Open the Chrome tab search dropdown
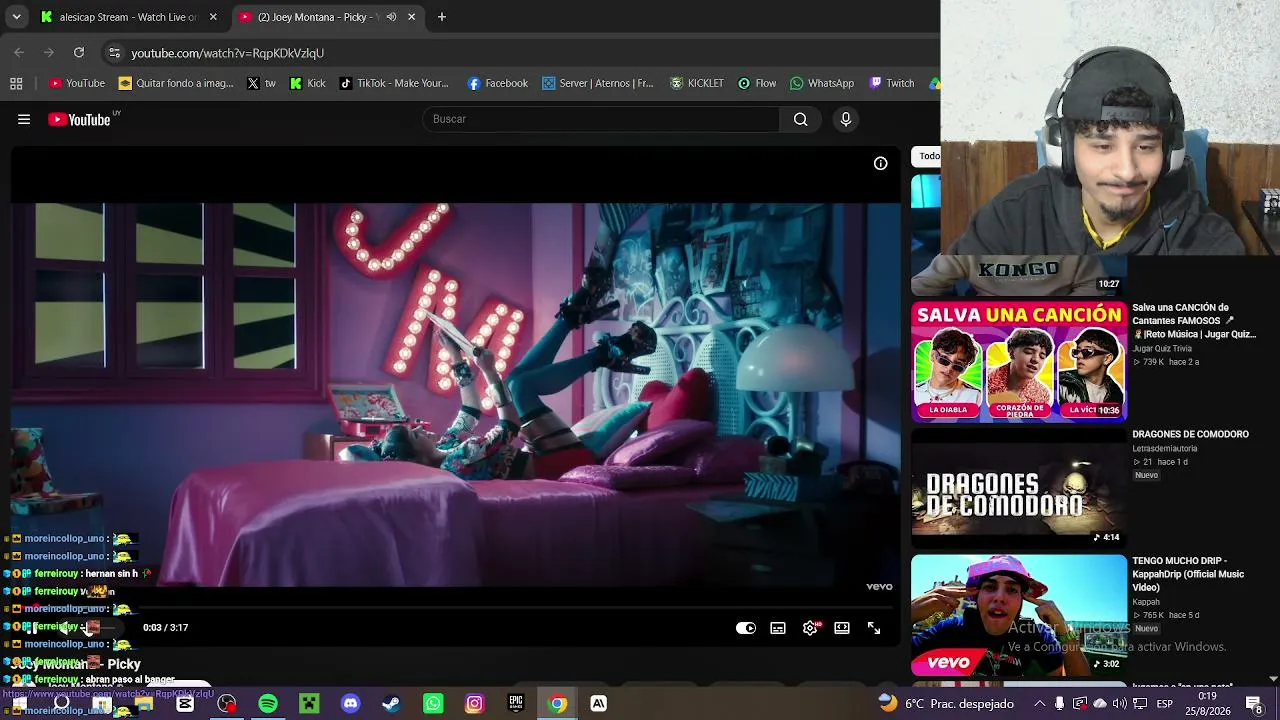This screenshot has height=720, width=1280. [x=16, y=17]
